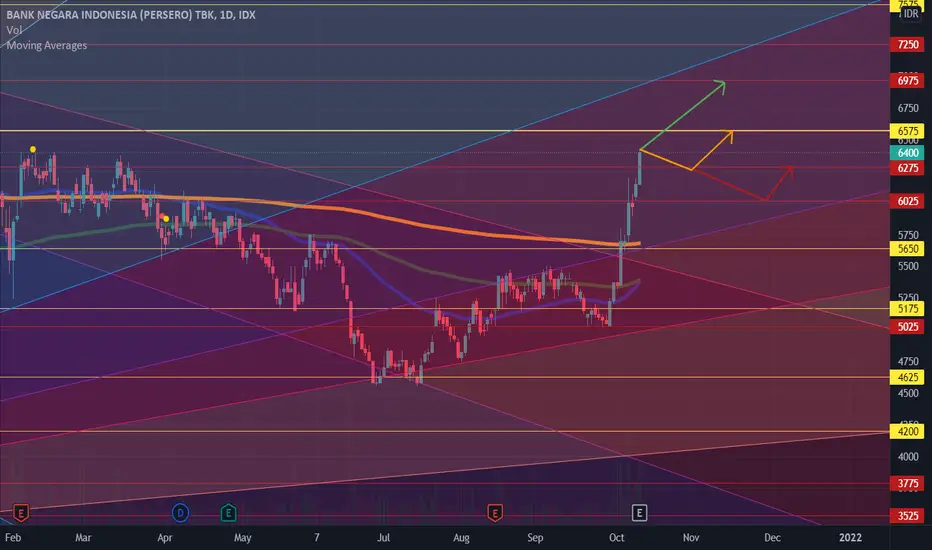
Task: Click the red 6975 price label
Action: tap(907, 80)
